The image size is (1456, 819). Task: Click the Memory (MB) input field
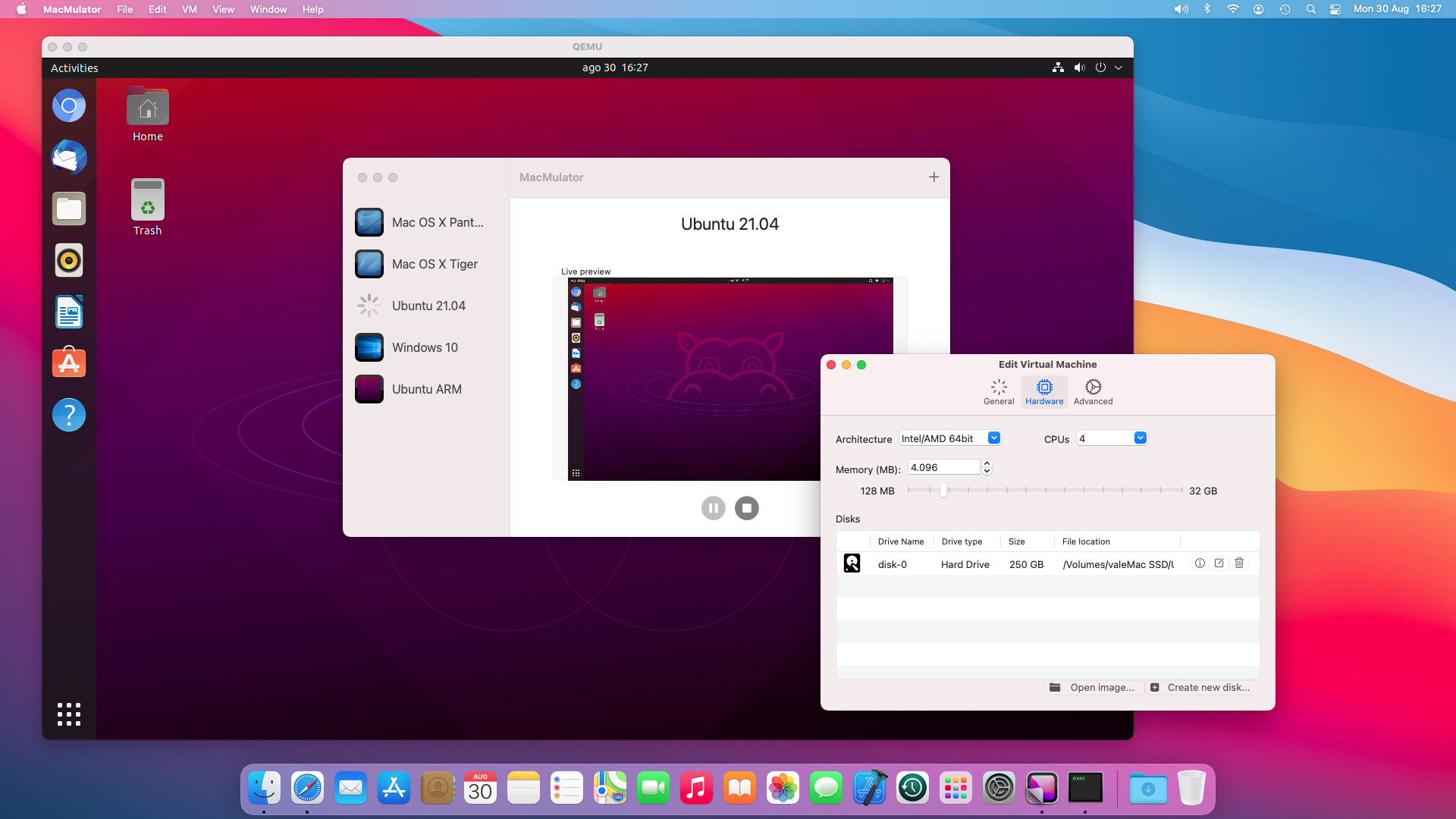point(944,467)
